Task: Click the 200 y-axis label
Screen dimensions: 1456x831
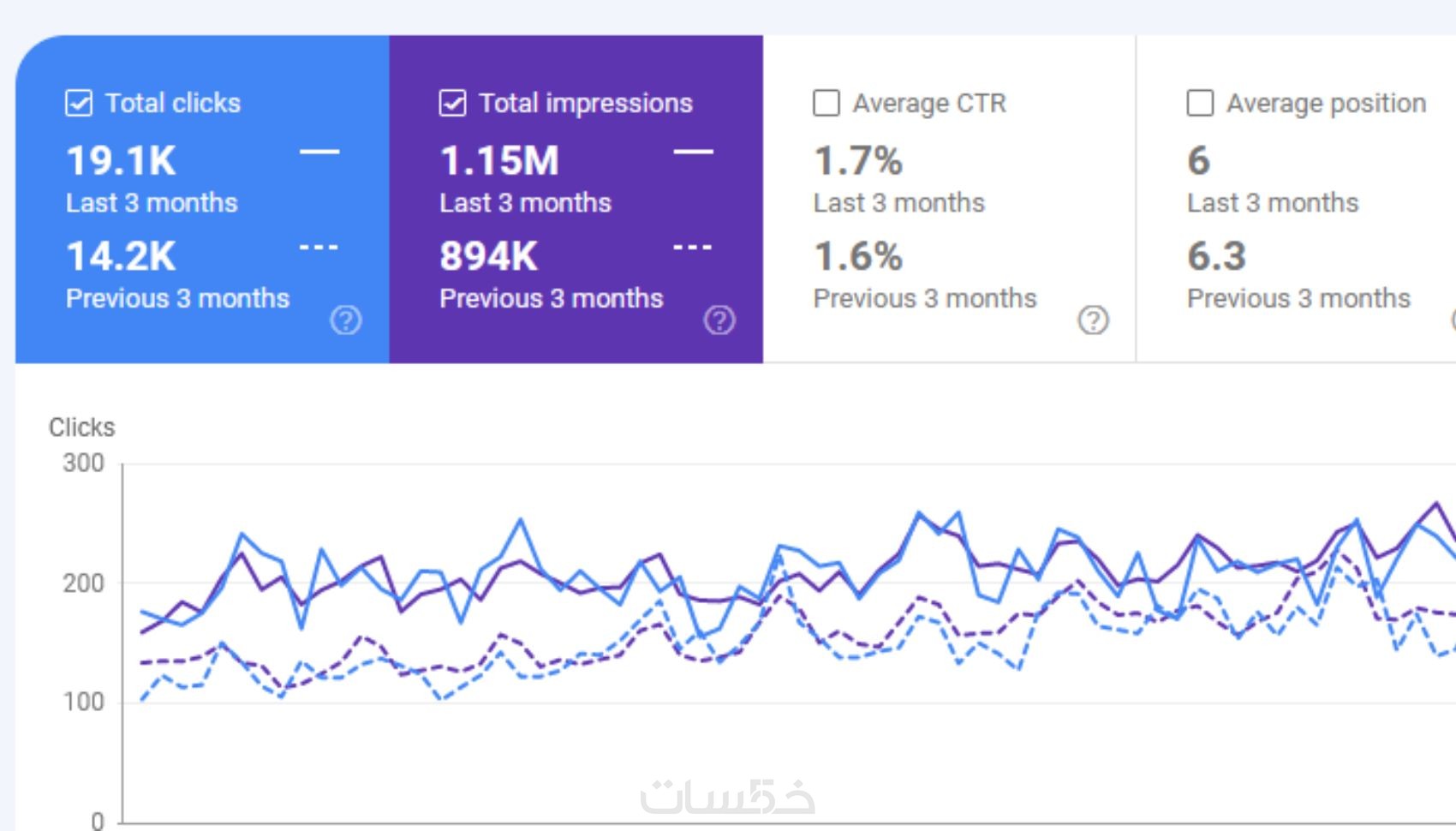Action: point(83,583)
